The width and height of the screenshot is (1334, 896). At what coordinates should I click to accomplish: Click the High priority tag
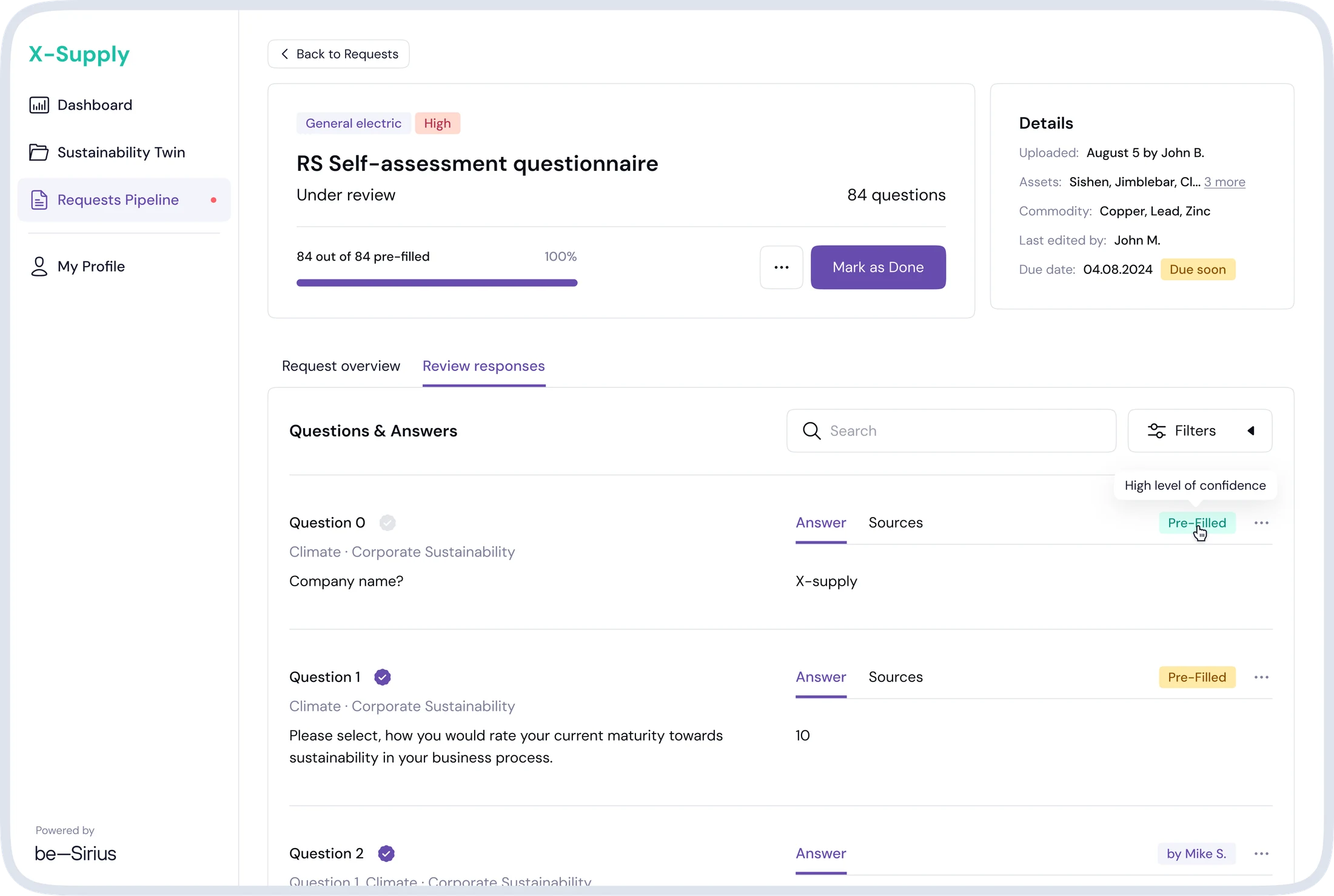[x=437, y=123]
